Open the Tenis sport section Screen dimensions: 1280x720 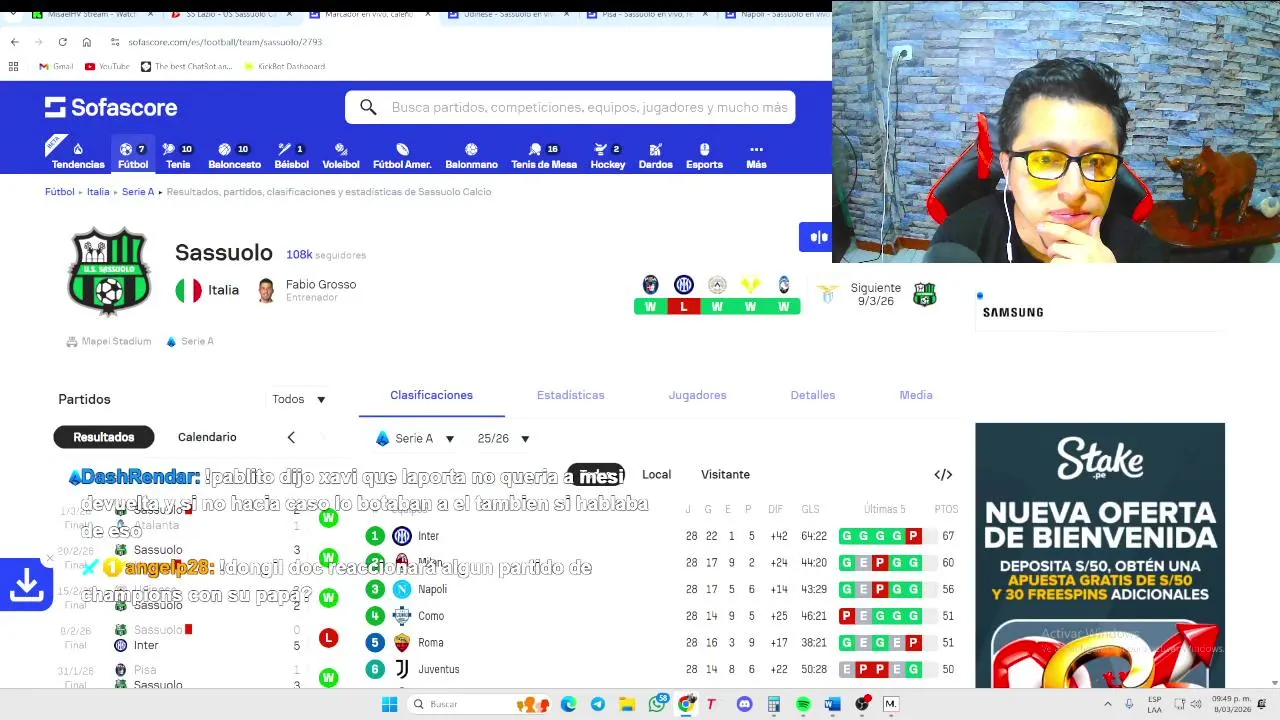click(x=178, y=155)
